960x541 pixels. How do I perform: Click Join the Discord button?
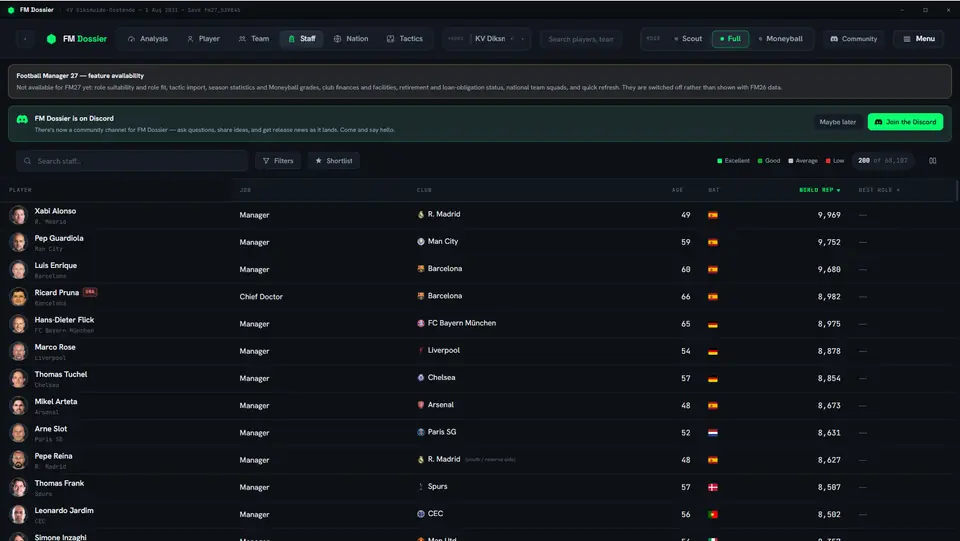coord(905,122)
